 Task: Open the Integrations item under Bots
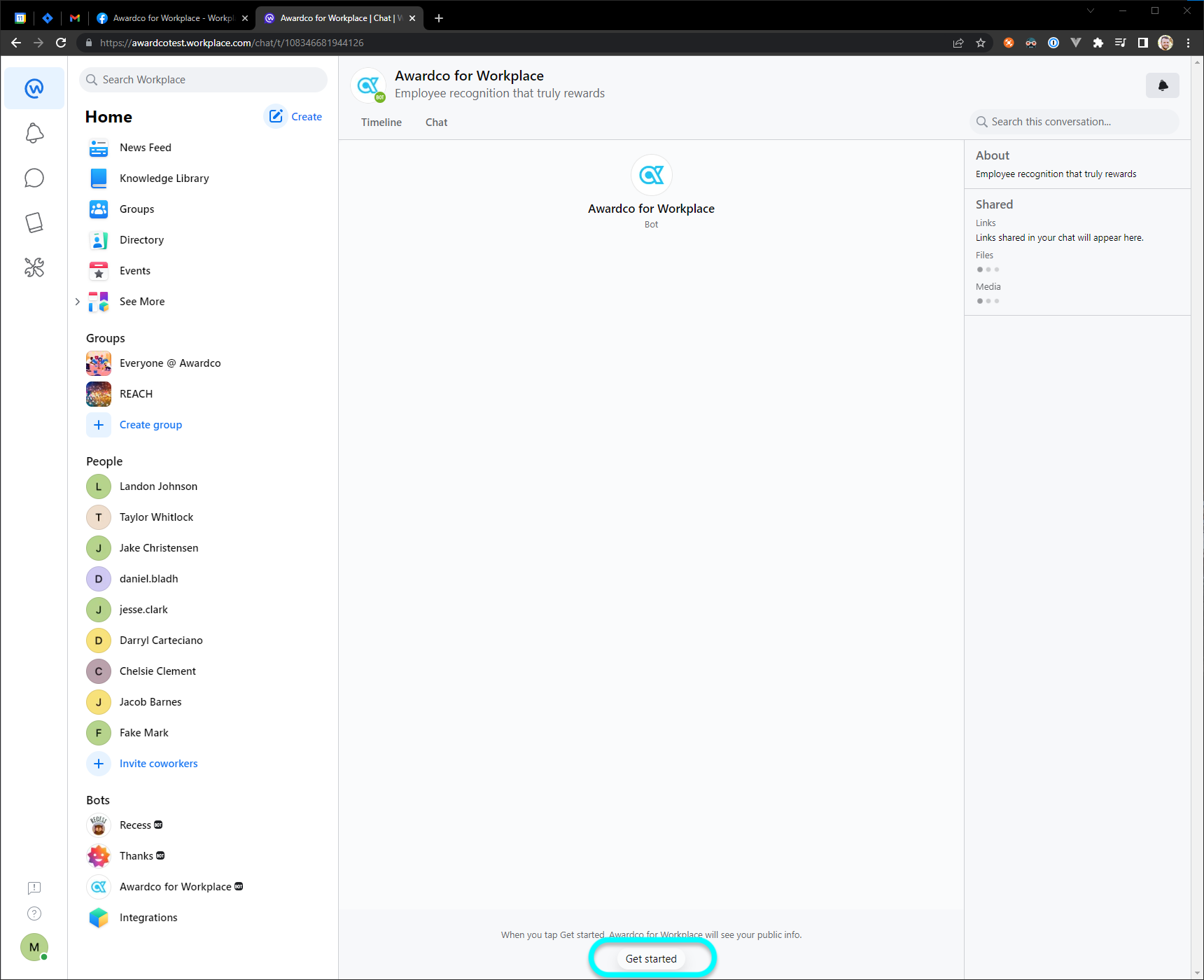point(148,918)
